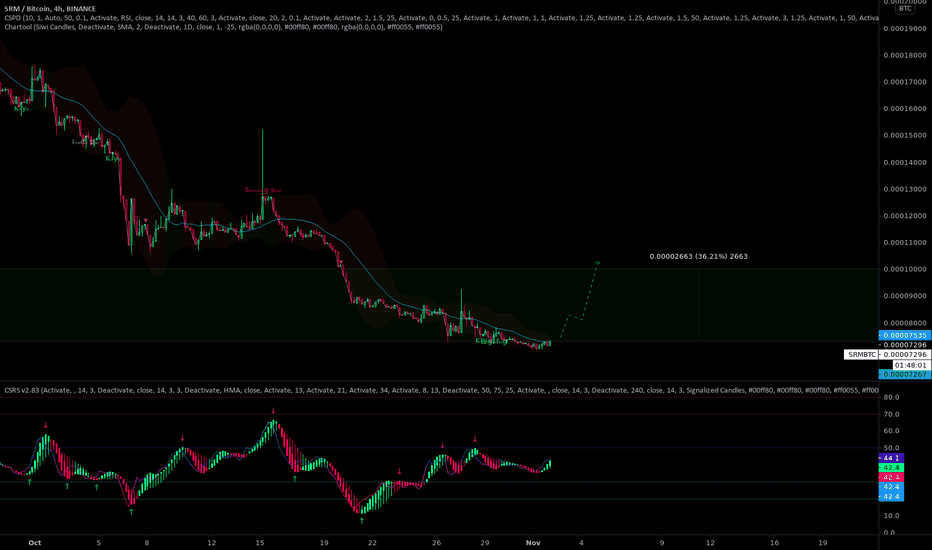Click the green 42.4 RSI value label
Image resolution: width=932 pixels, height=550 pixels.
(891, 467)
